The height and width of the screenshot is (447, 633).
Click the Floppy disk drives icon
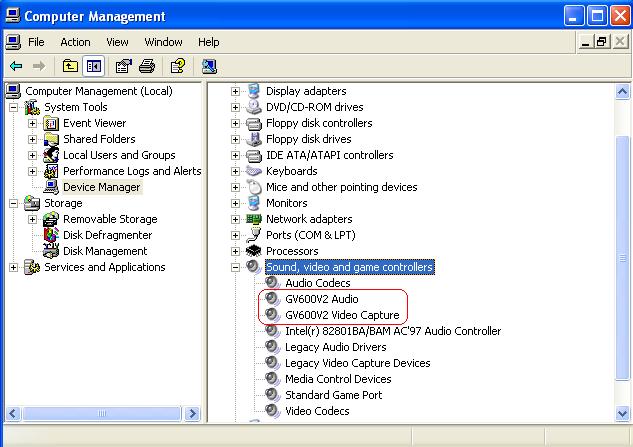click(x=254, y=139)
